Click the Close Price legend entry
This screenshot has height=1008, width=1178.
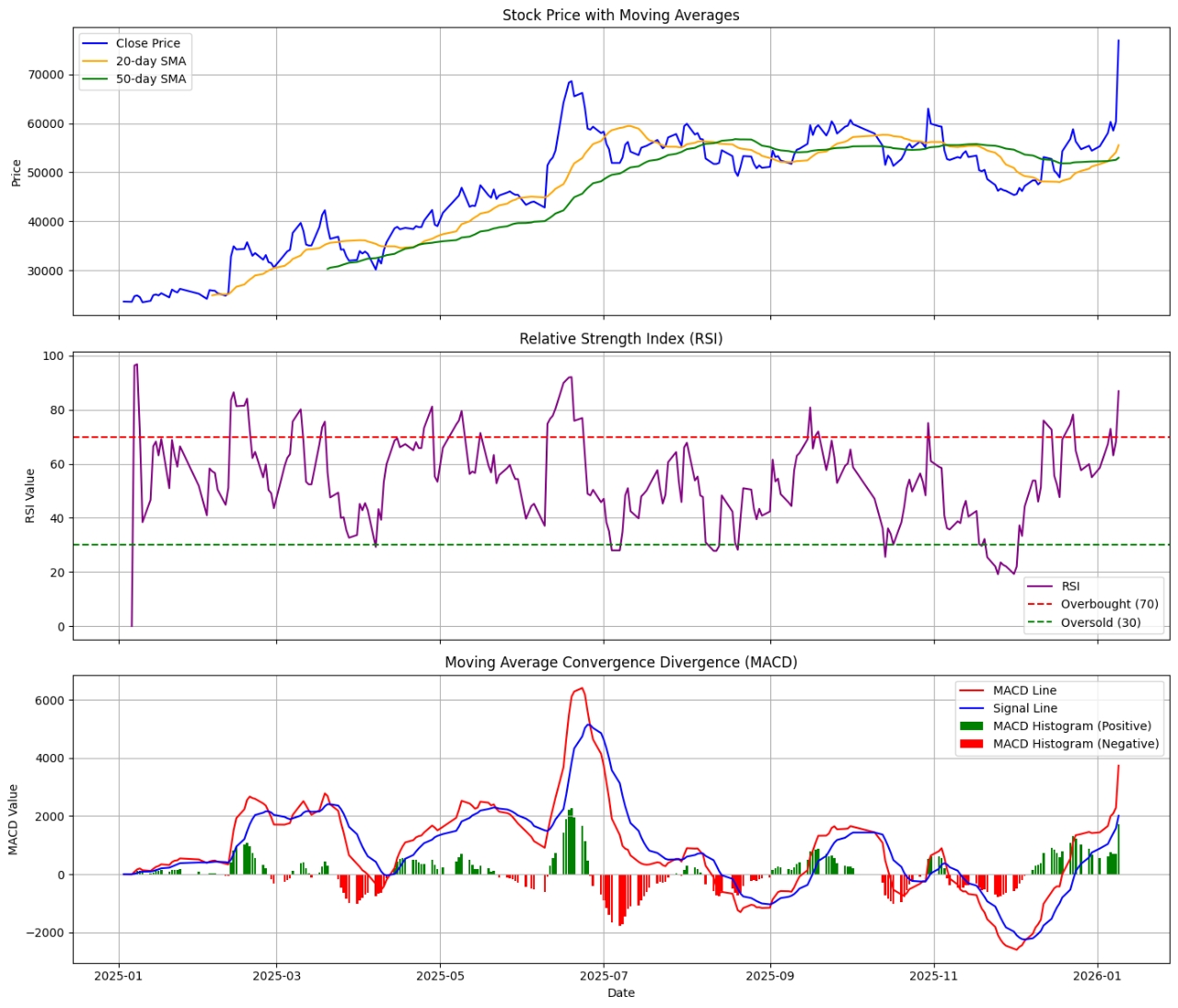147,43
